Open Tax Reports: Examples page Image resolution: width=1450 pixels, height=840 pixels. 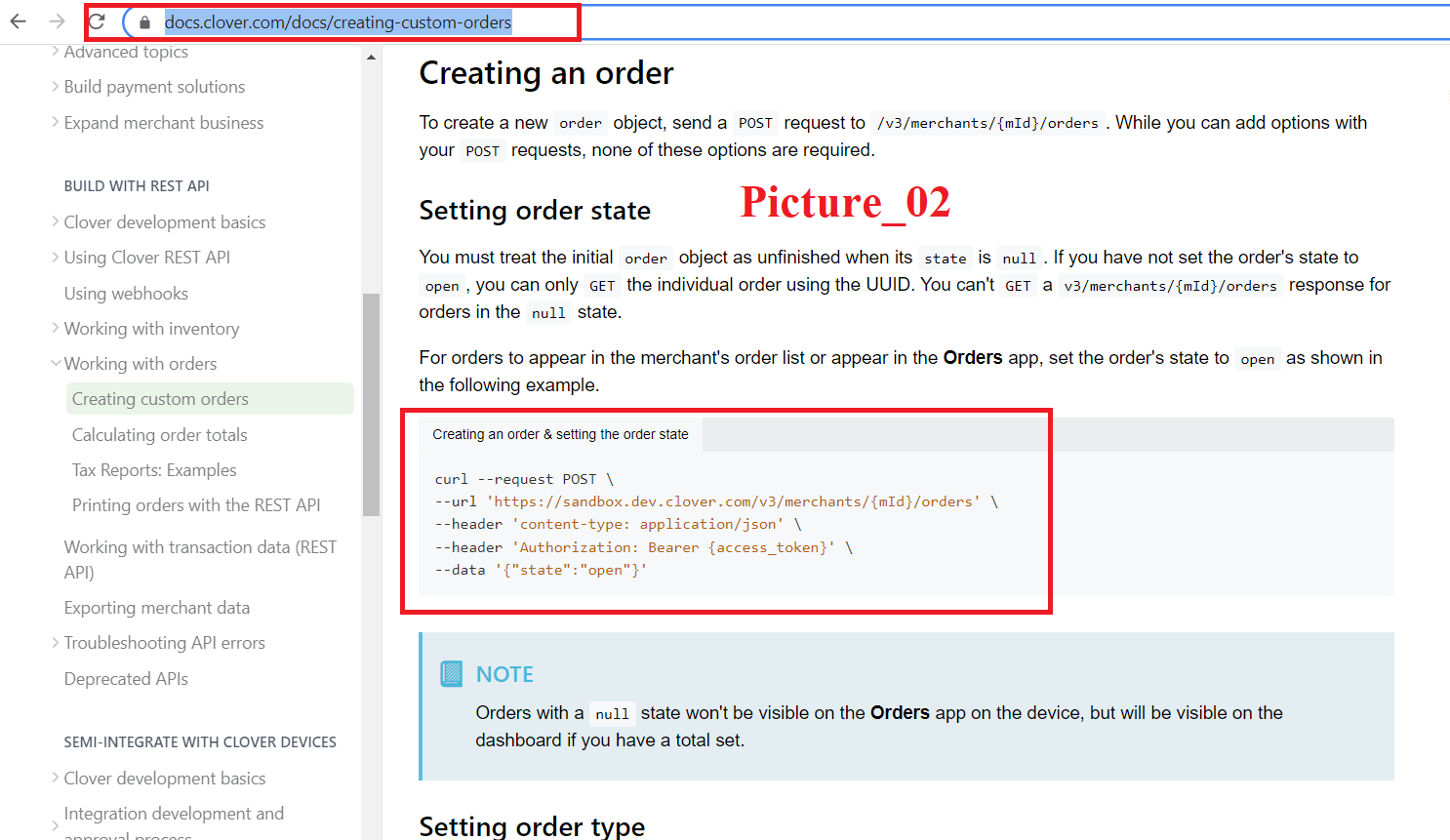click(154, 470)
